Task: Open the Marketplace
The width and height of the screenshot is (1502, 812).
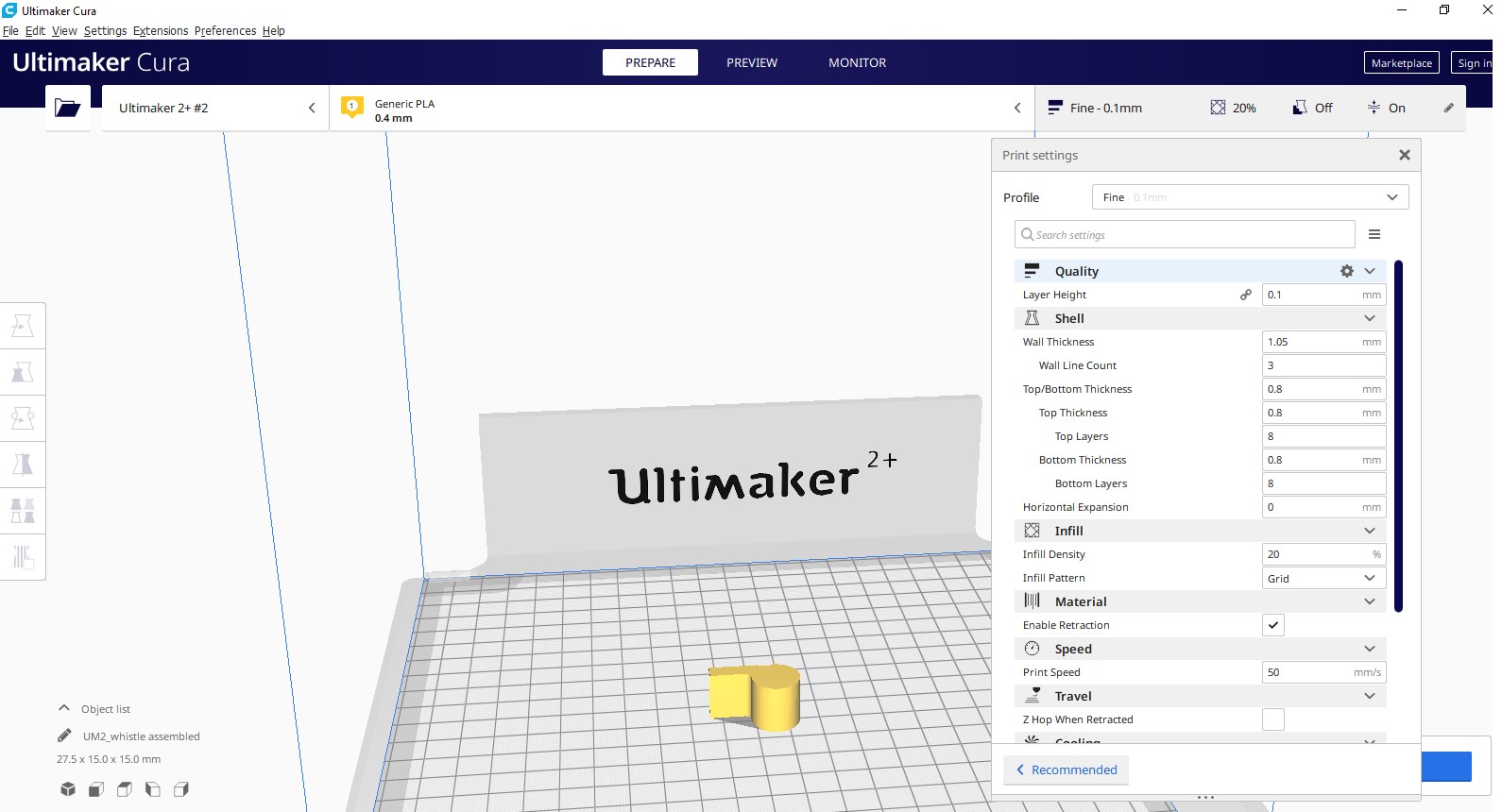Action: (x=1402, y=62)
